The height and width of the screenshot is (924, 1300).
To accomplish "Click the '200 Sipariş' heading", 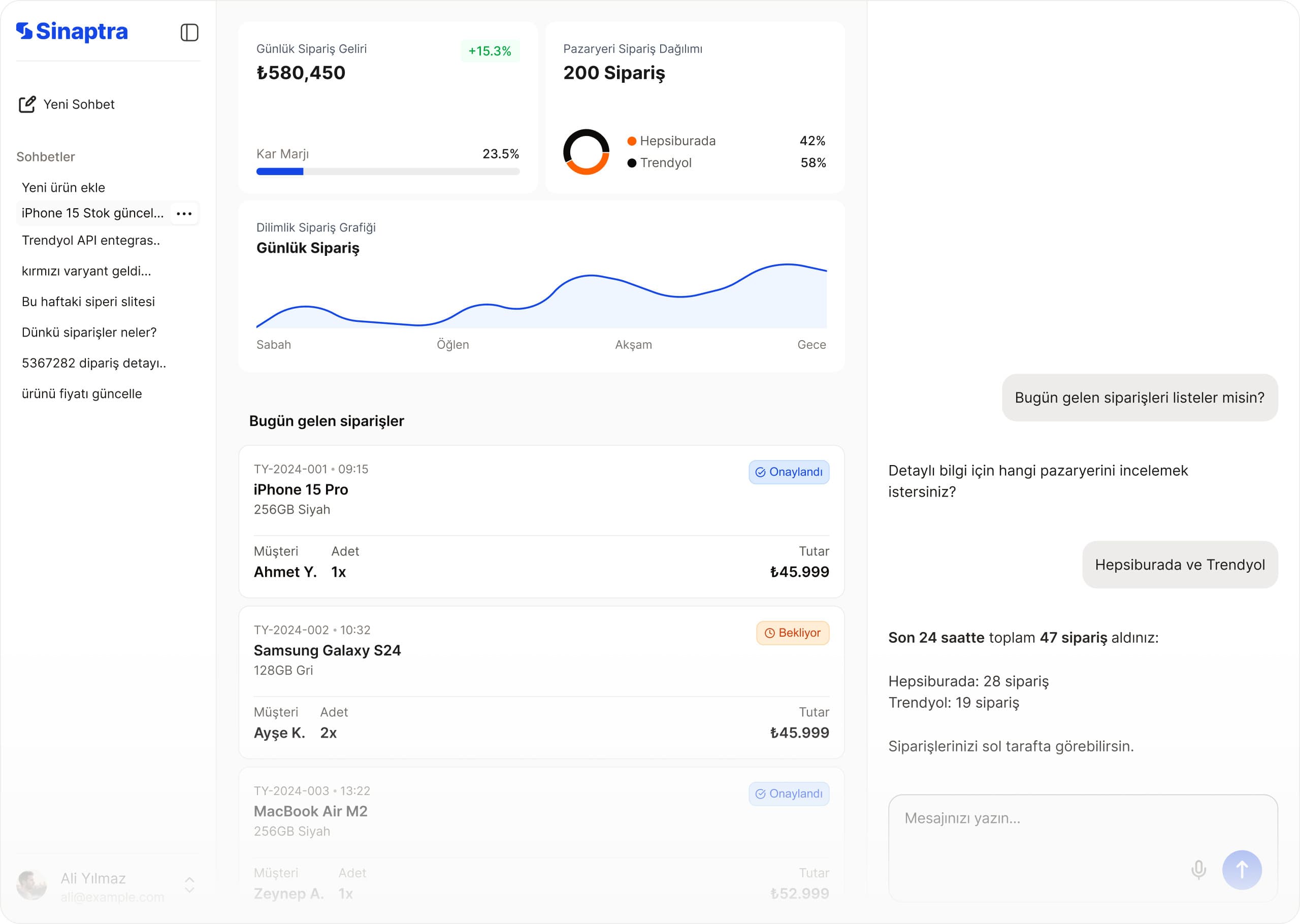I will (614, 73).
